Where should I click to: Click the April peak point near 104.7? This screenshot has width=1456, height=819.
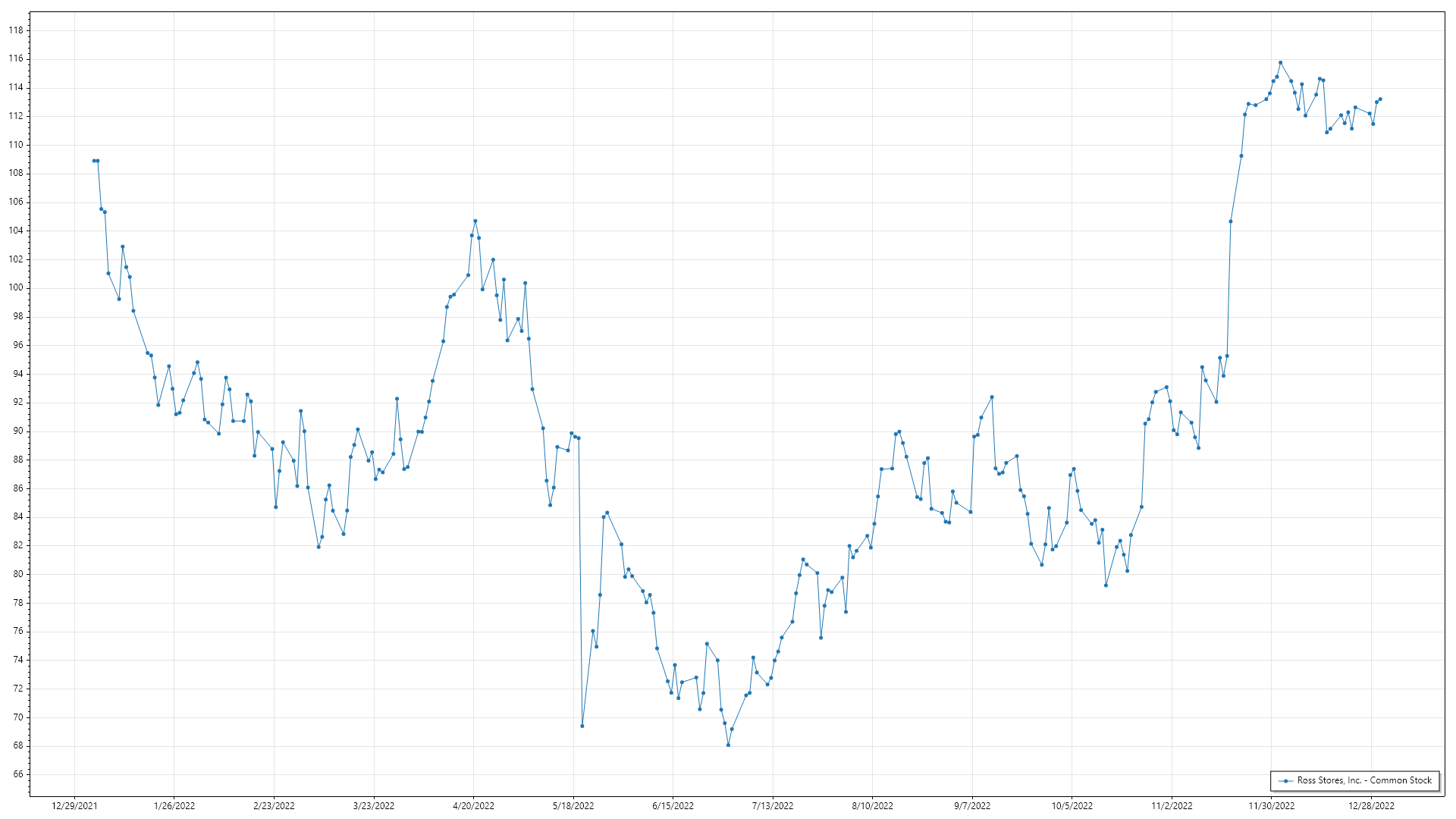coord(475,221)
